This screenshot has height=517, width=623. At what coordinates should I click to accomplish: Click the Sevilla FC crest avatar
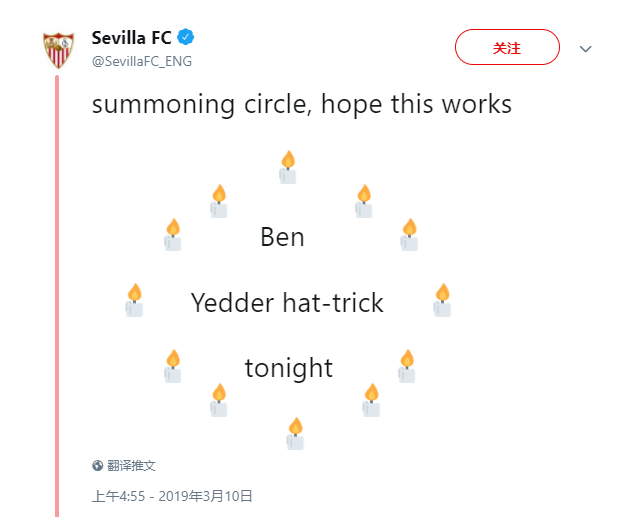58,50
